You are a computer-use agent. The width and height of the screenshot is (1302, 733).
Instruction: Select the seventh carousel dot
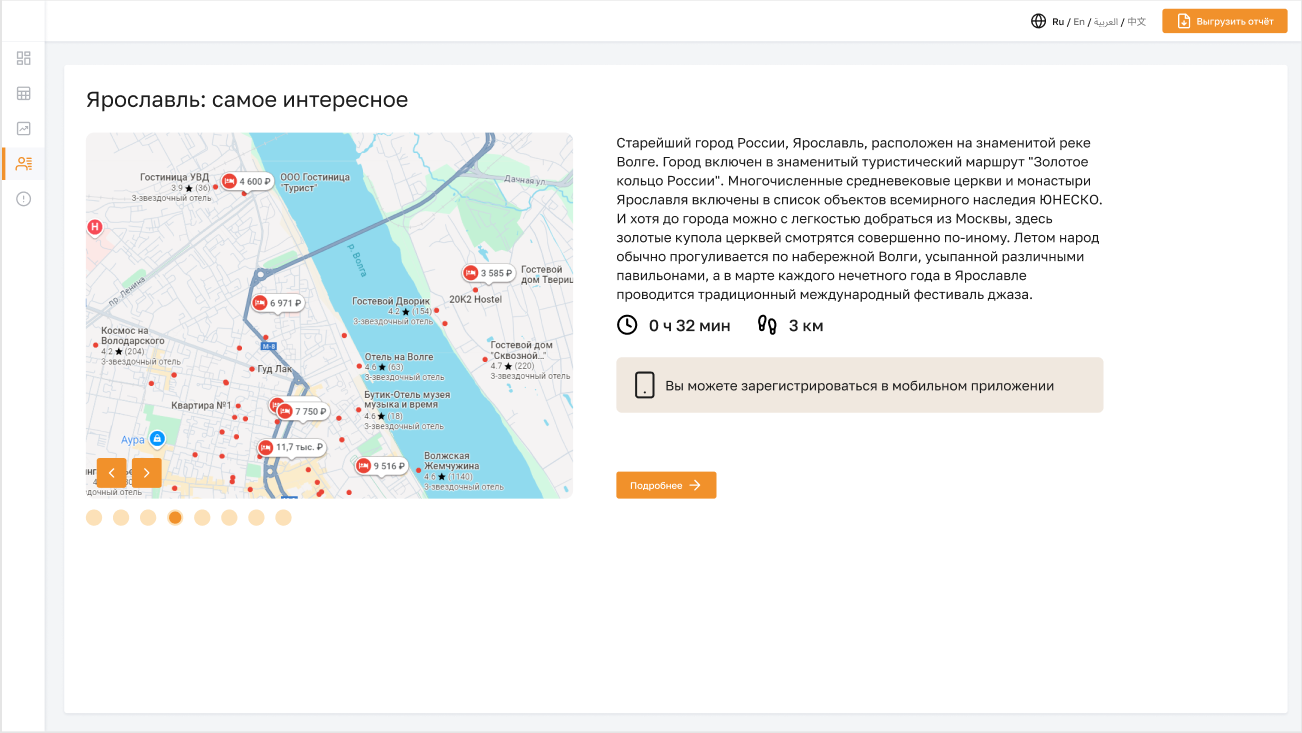256,517
